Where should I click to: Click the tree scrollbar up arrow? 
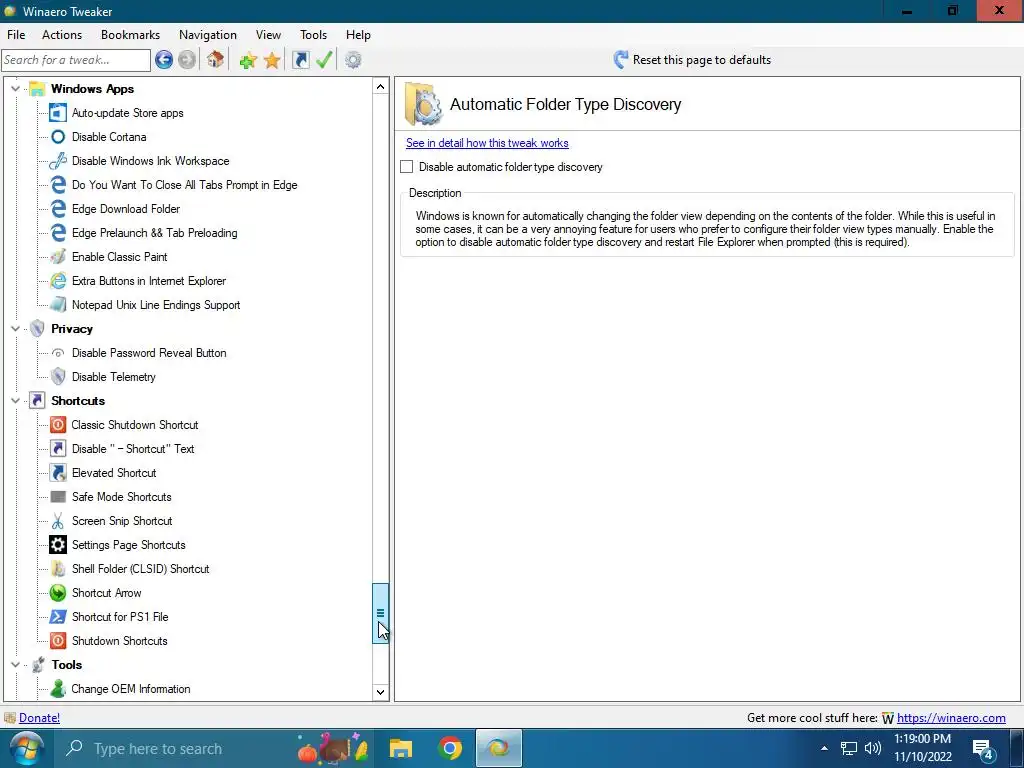tap(380, 87)
